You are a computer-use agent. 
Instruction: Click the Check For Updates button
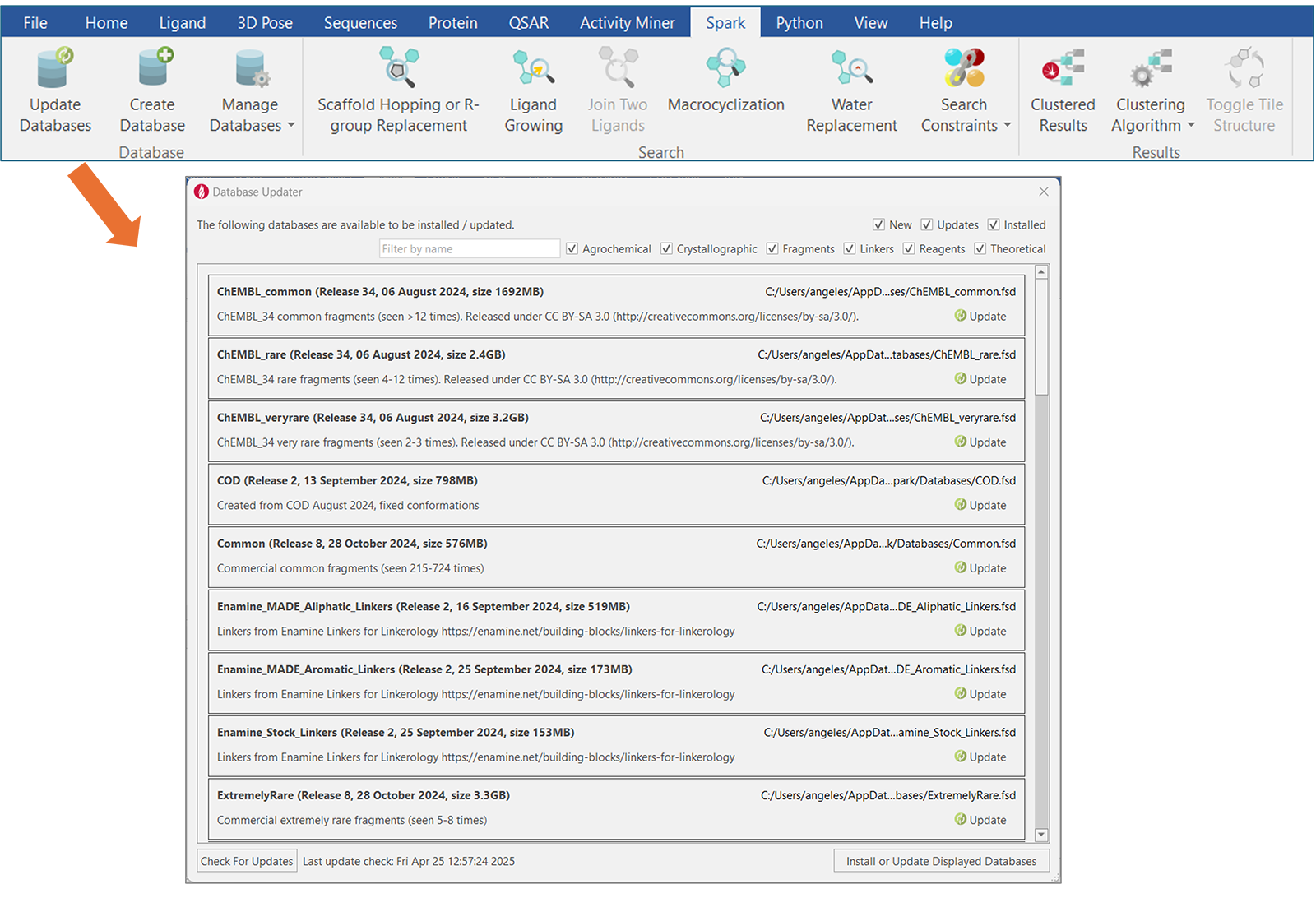247,861
